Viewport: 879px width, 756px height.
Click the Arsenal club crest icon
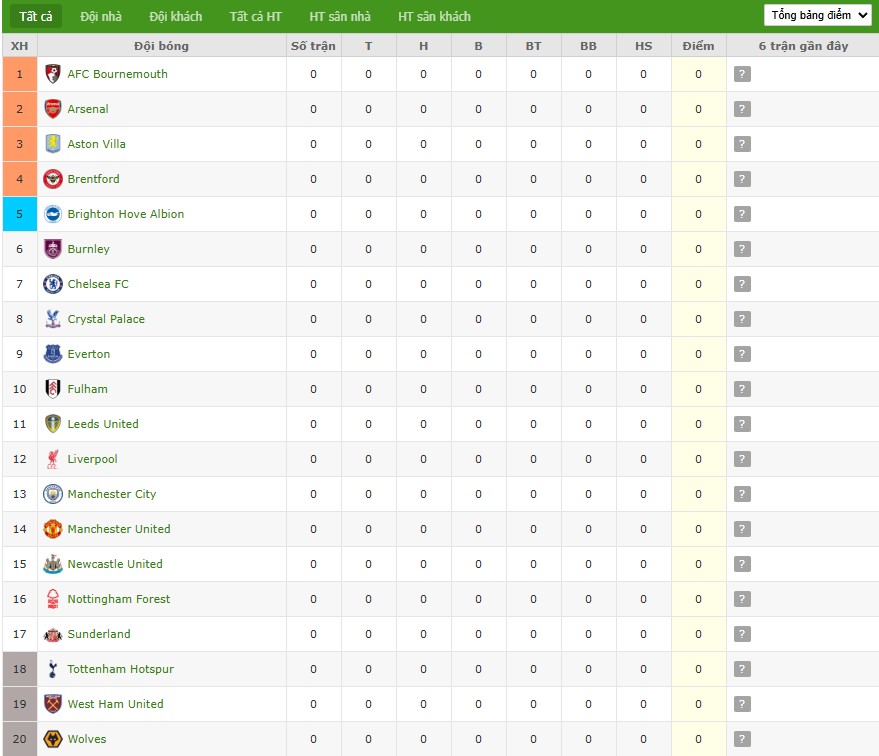click(53, 109)
